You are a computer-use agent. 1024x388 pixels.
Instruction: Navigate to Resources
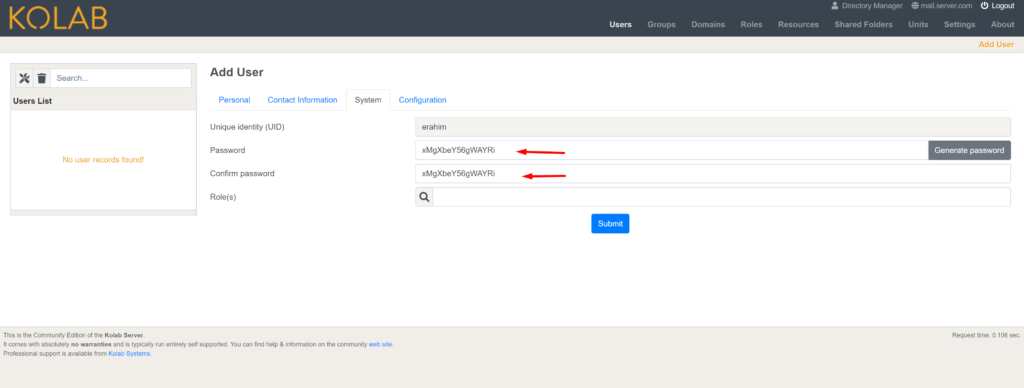point(798,25)
